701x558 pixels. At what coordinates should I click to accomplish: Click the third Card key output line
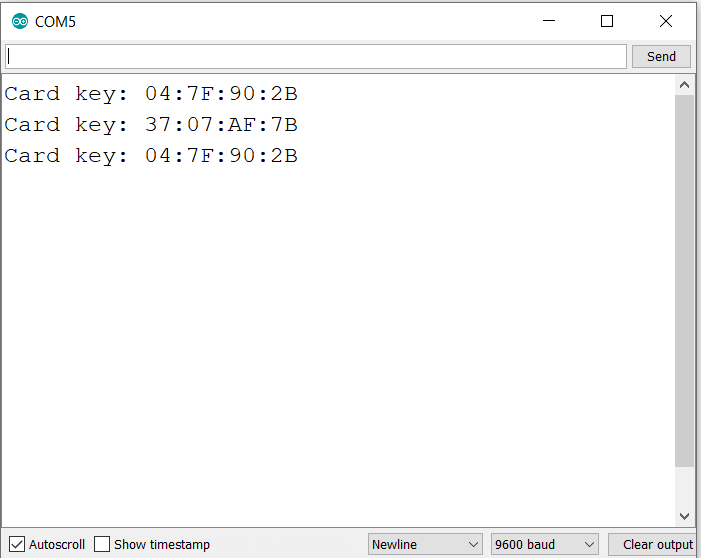click(x=151, y=156)
